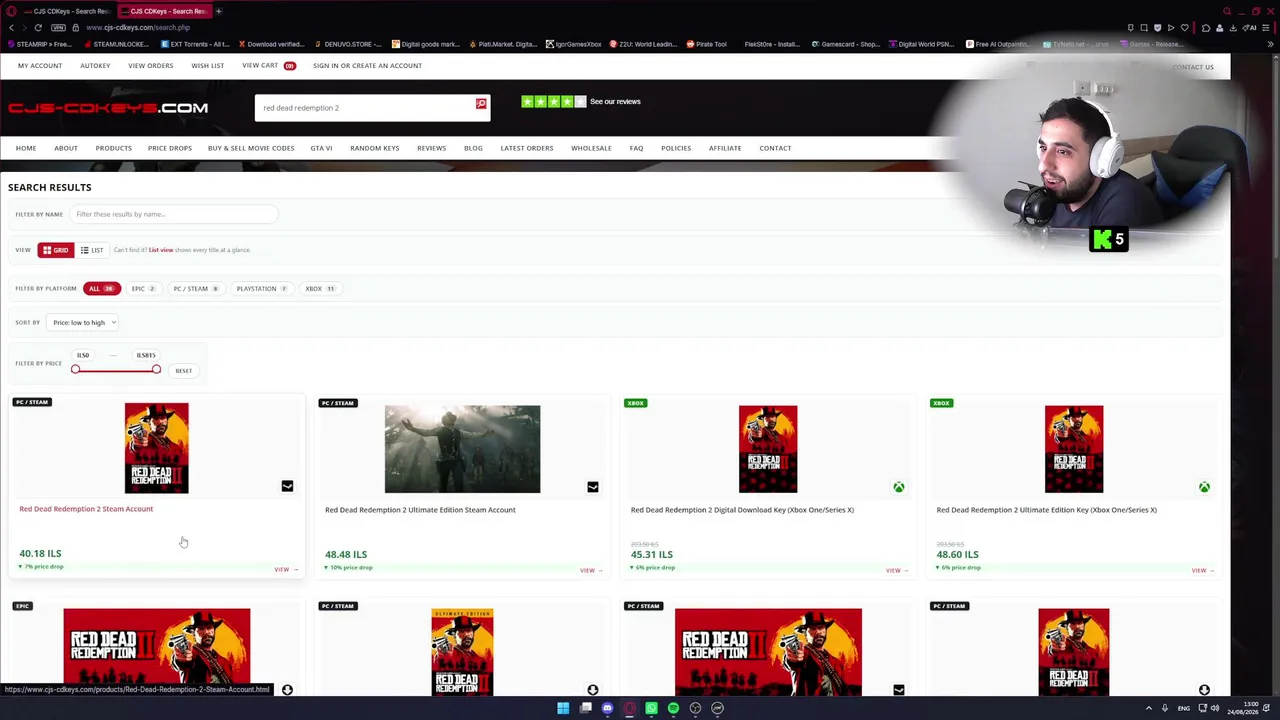
Task: Click the List view link in hint text
Action: (x=161, y=250)
